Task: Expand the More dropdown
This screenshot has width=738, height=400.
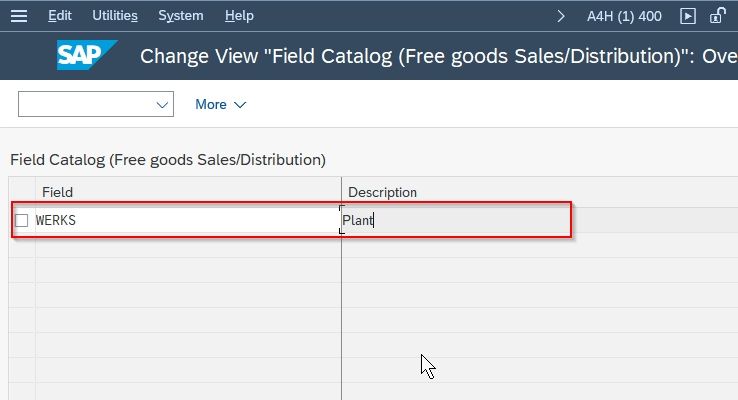Action: [x=220, y=104]
